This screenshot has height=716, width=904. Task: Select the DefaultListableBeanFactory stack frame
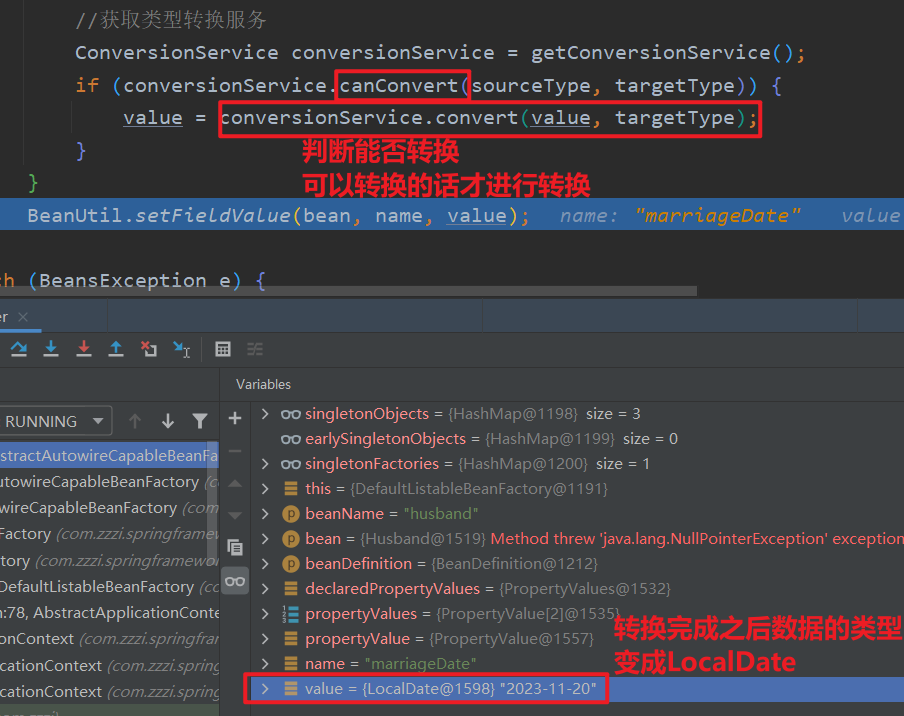(x=100, y=586)
